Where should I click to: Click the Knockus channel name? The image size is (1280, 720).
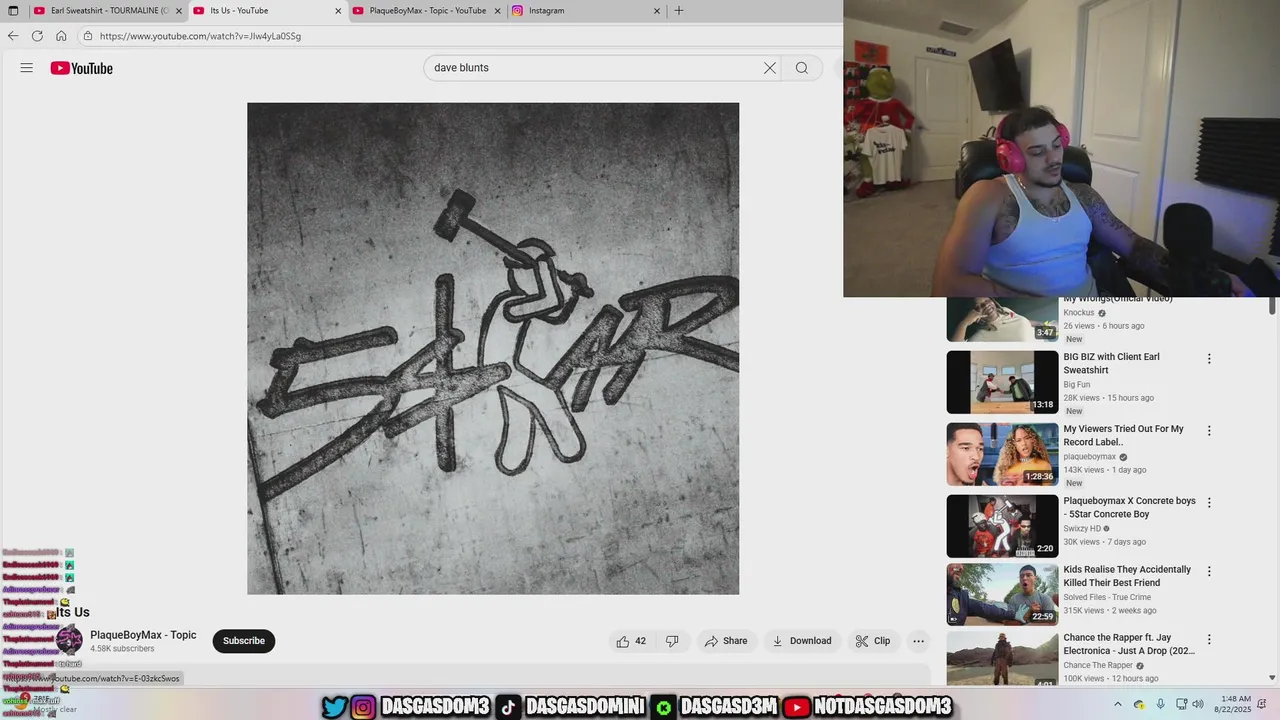click(x=1078, y=313)
